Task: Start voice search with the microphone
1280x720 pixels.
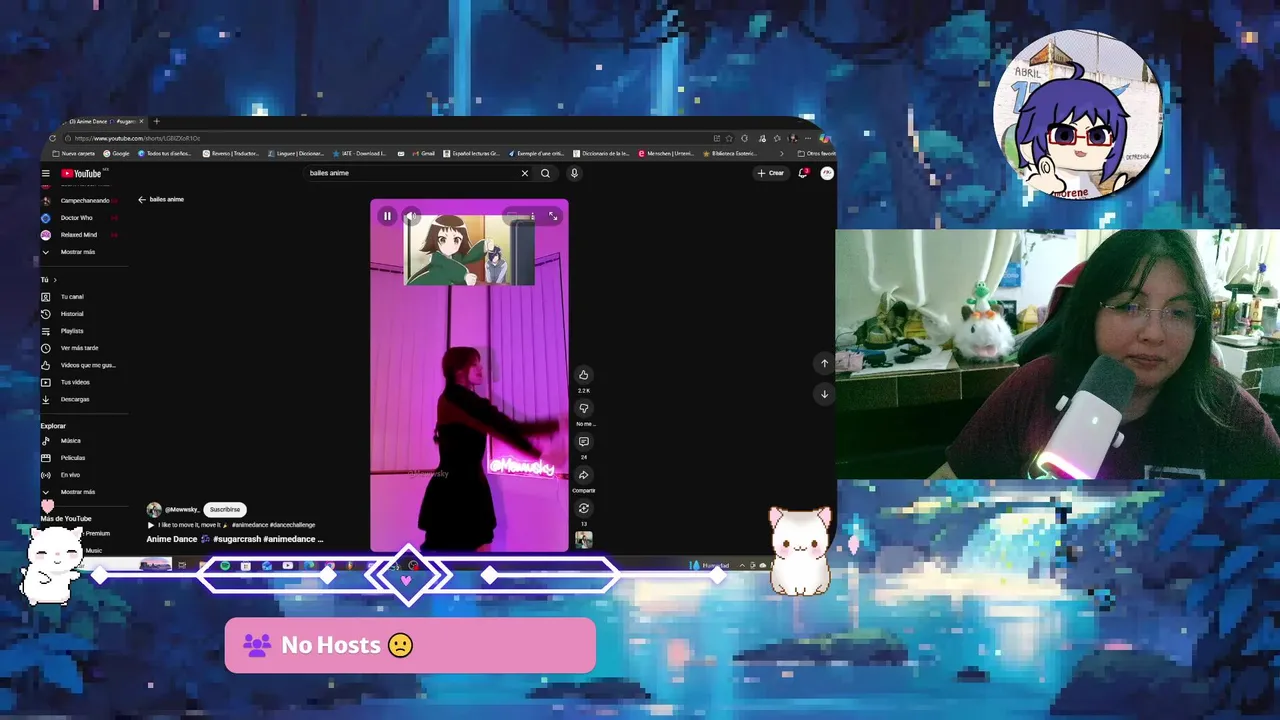Action: point(574,173)
